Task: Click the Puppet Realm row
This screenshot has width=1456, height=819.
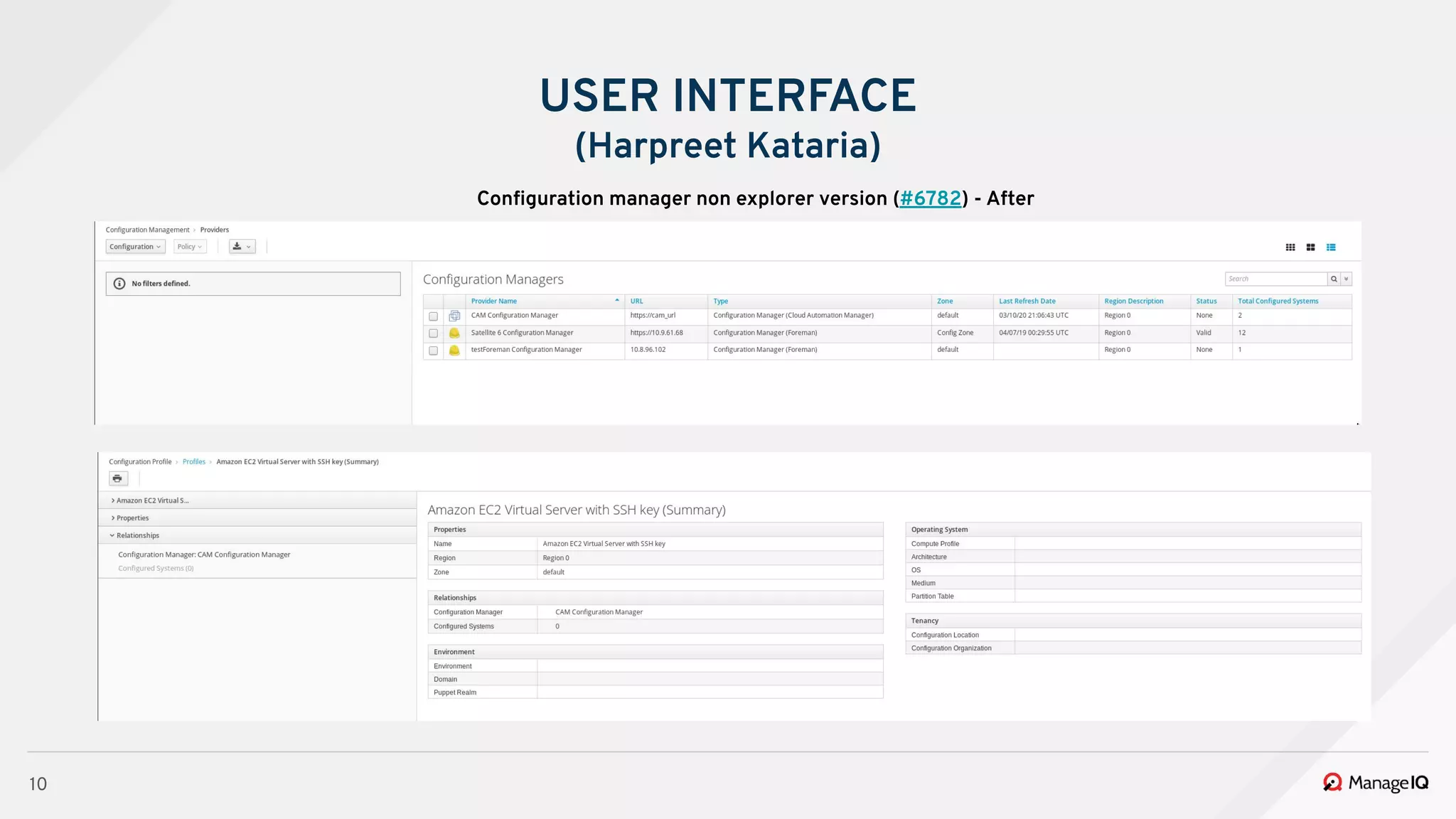Action: click(x=655, y=692)
